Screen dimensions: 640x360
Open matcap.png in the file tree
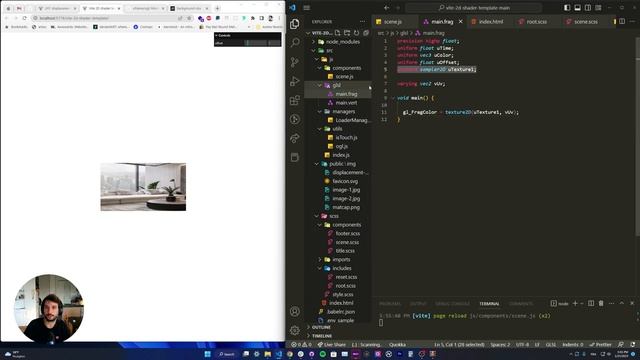(346, 207)
